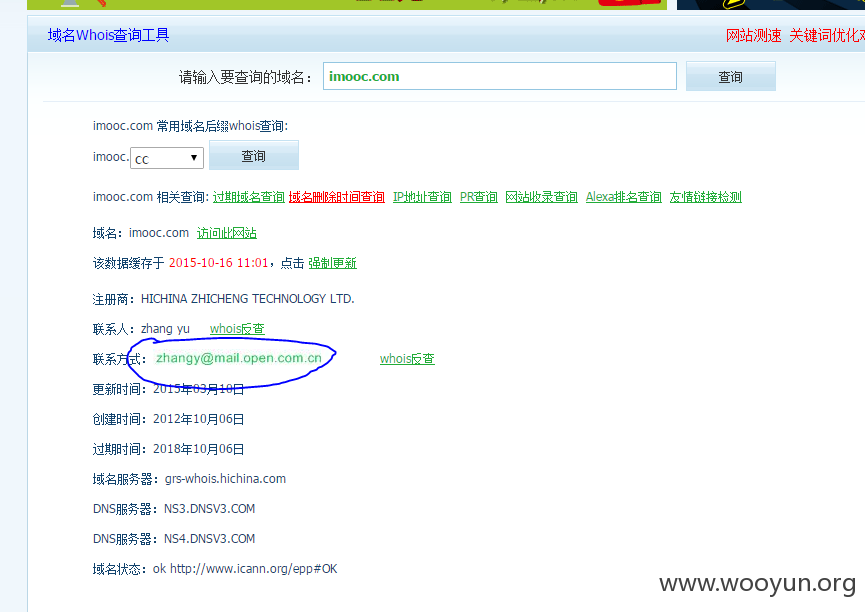
Task: Open the red 域名删除时间查询 link
Action: click(337, 197)
